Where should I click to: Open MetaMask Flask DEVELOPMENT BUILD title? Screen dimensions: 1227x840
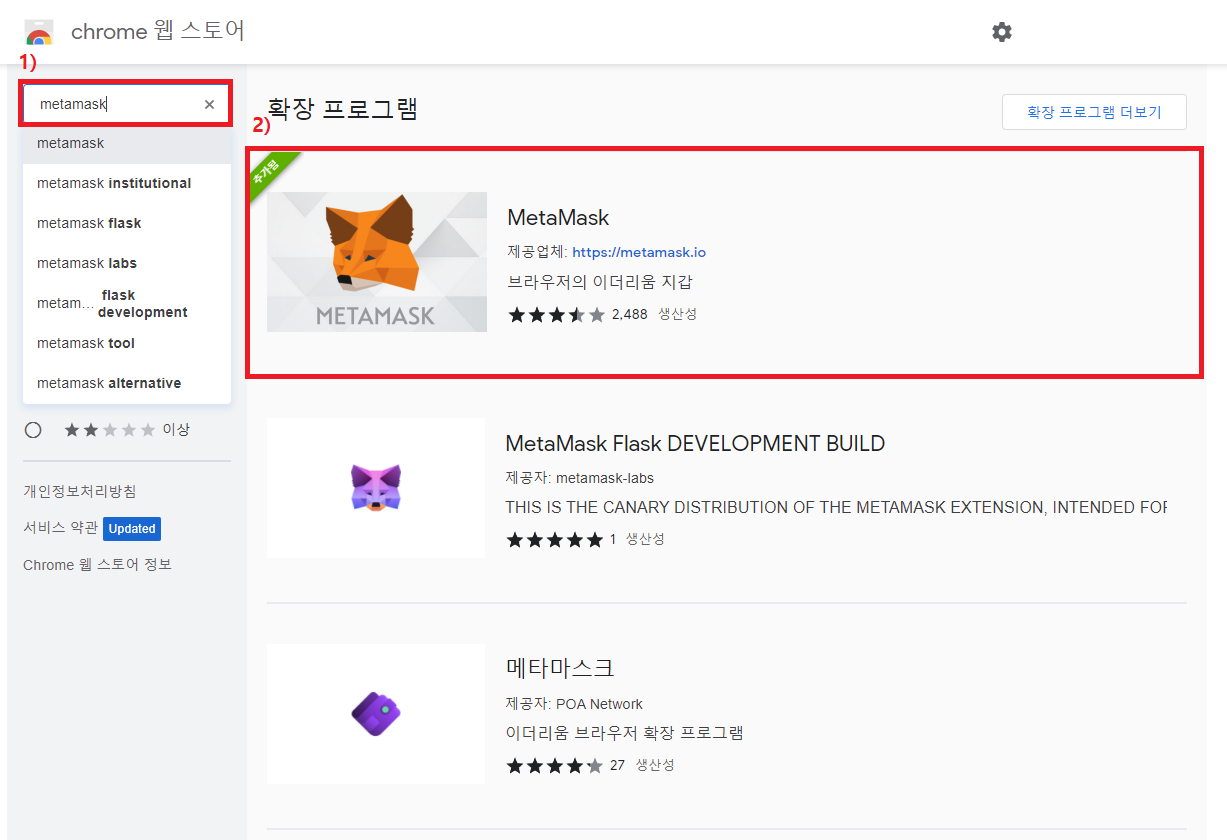click(x=695, y=443)
